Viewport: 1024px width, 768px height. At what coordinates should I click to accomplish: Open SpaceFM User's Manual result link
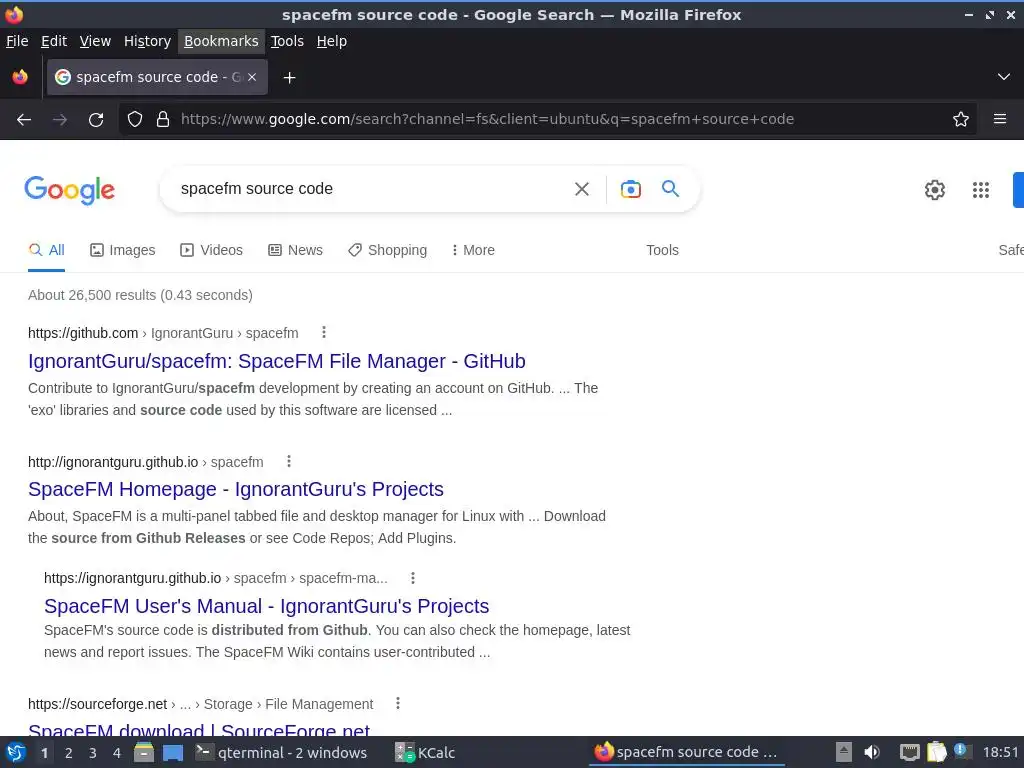pyautogui.click(x=266, y=606)
